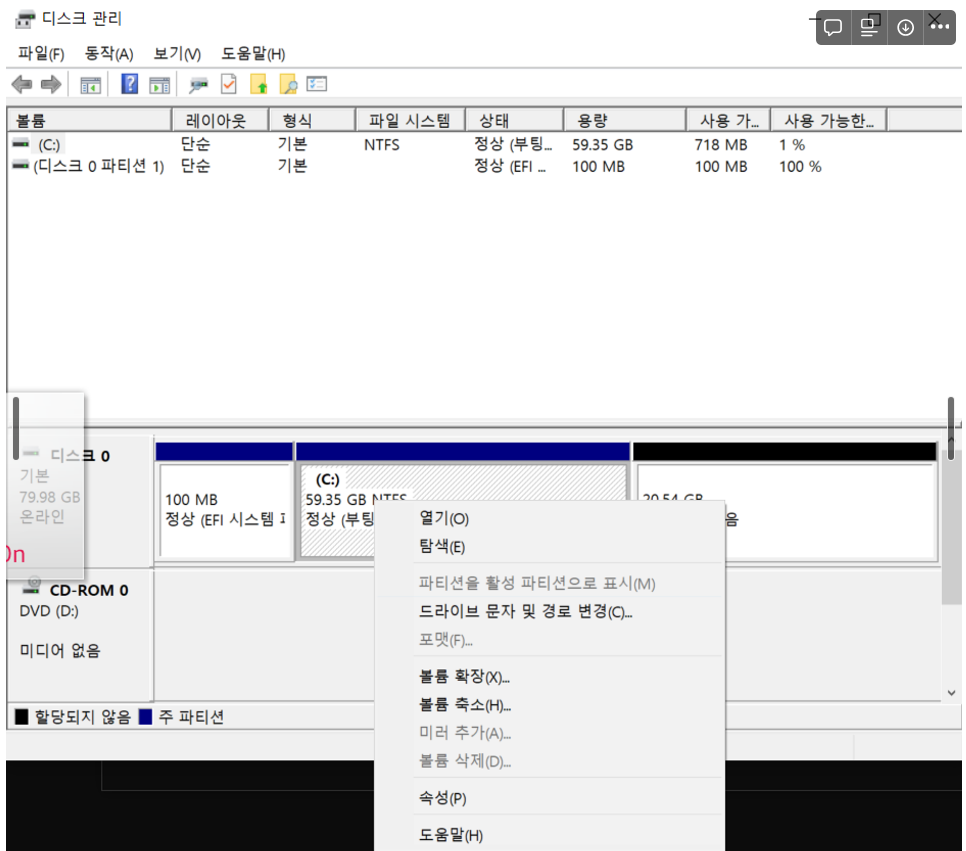Click the folder with magnifier icon
The image size is (966, 851).
click(288, 84)
